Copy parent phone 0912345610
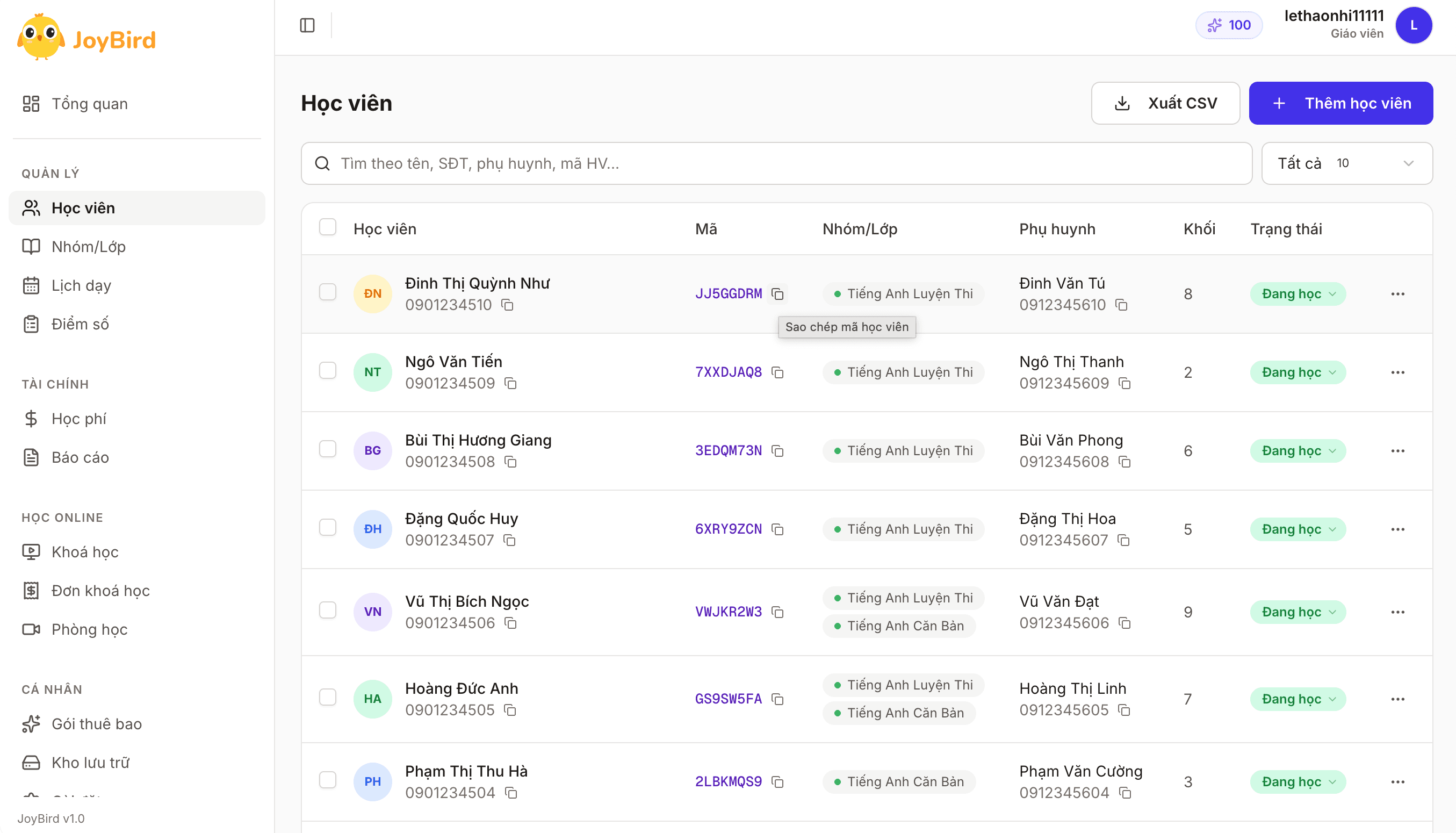The width and height of the screenshot is (1456, 833). pyautogui.click(x=1121, y=305)
